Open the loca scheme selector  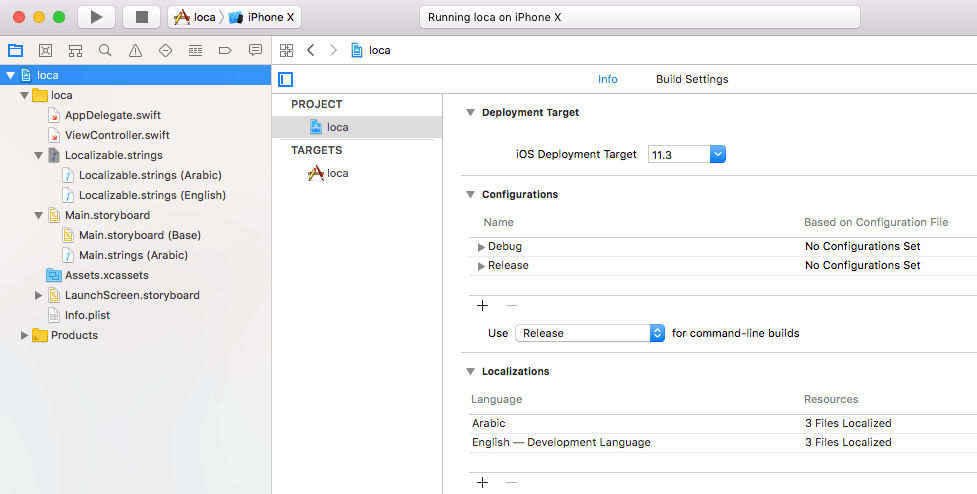click(194, 17)
